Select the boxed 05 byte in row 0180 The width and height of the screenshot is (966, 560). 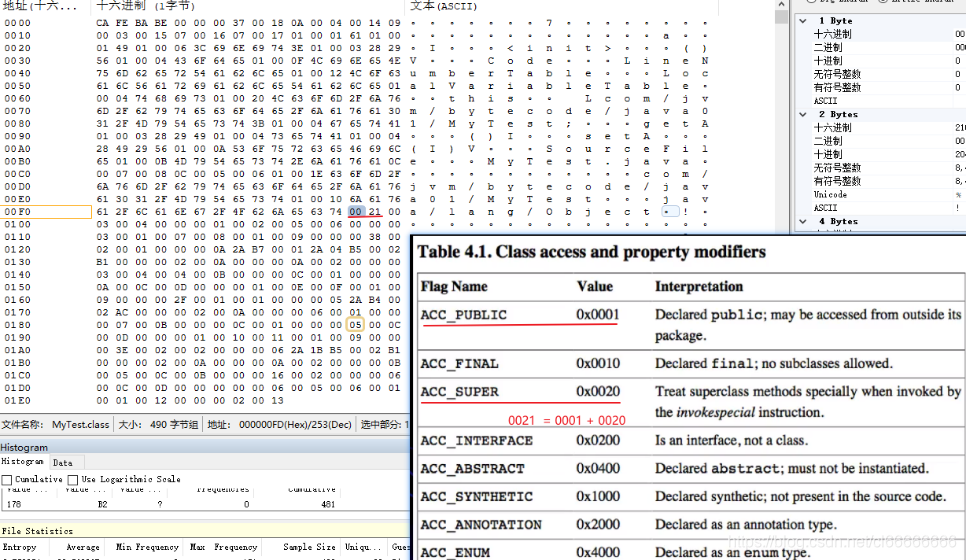pyautogui.click(x=355, y=325)
